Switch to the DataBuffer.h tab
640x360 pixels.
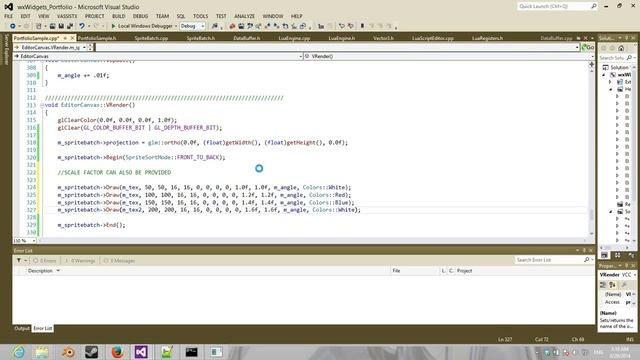(247, 38)
